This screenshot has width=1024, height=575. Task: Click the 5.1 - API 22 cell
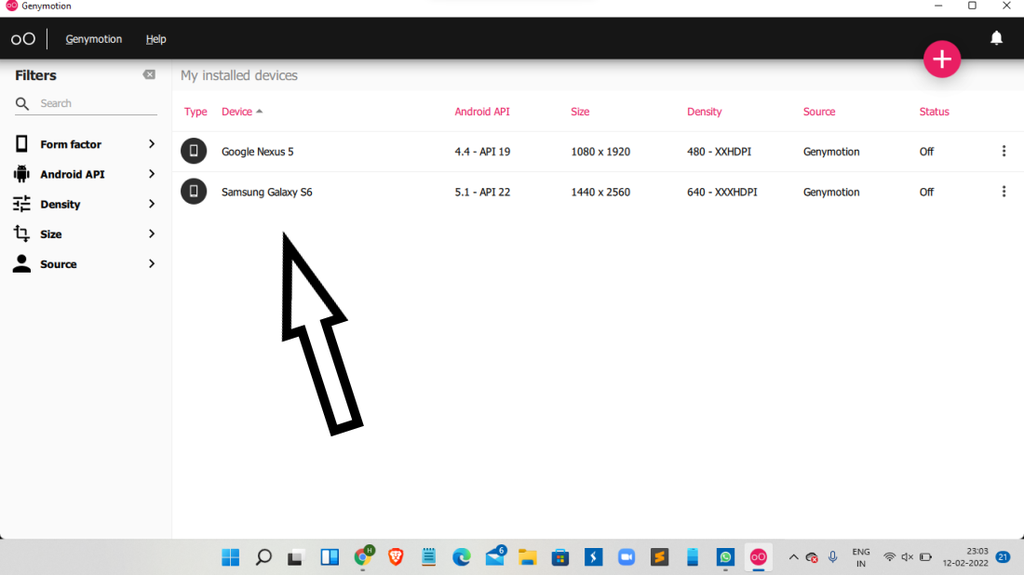(x=482, y=192)
